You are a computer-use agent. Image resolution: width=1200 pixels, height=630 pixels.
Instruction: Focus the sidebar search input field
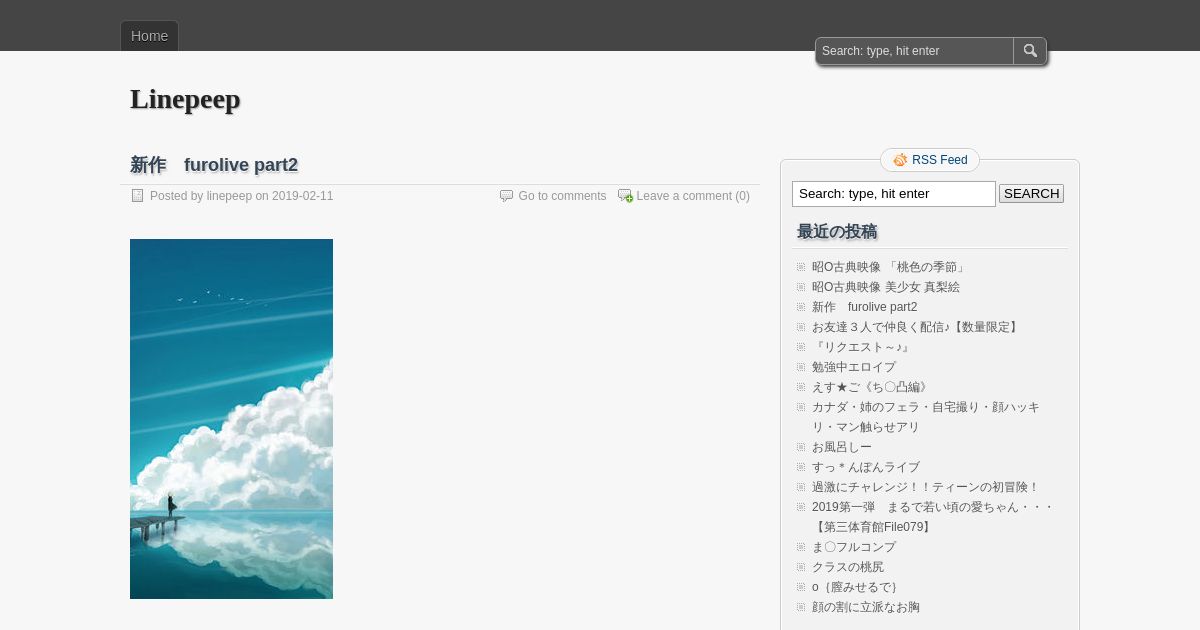click(894, 194)
